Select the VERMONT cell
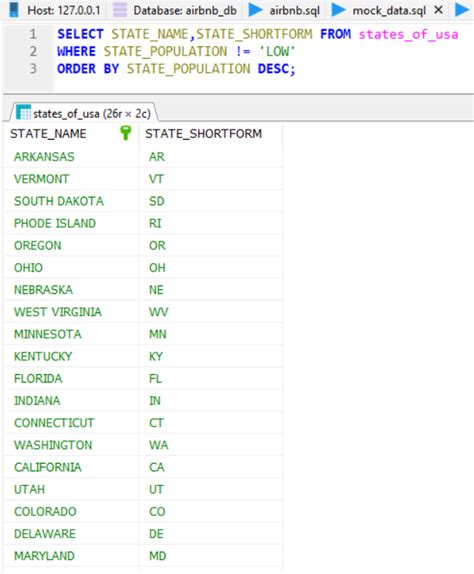The height and width of the screenshot is (574, 474). coord(71,179)
